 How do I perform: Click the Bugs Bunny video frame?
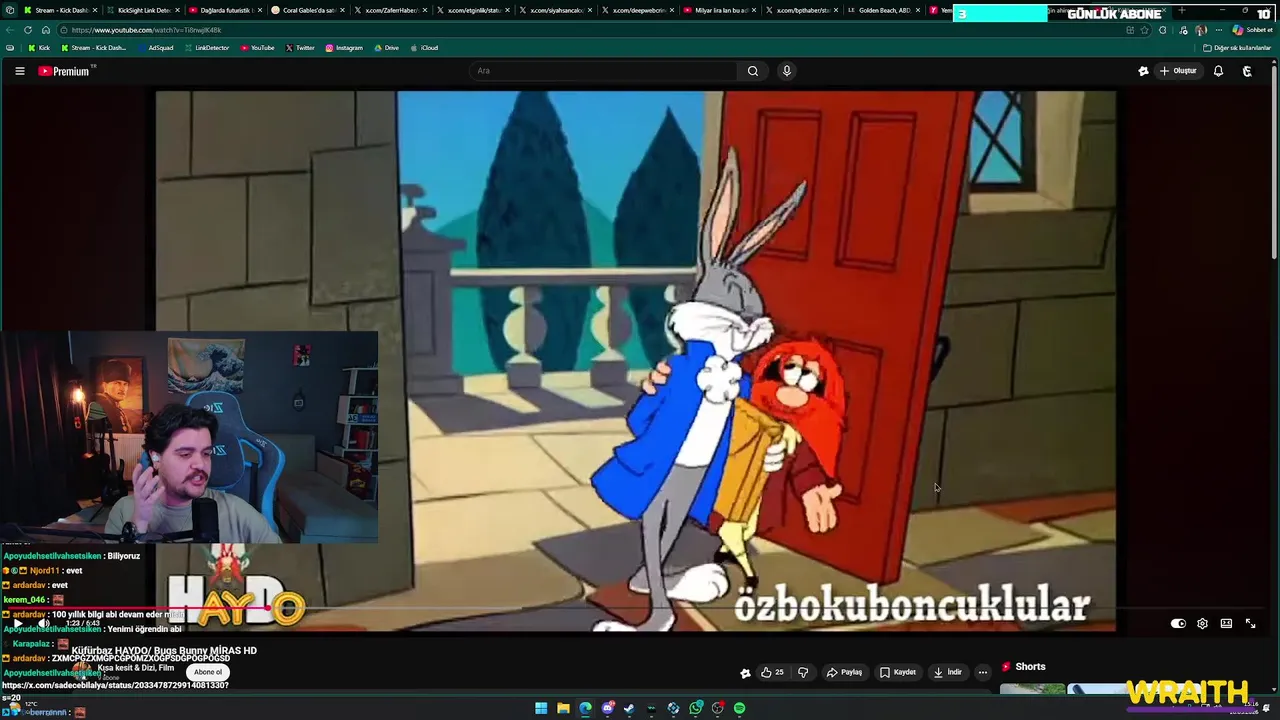tap(636, 360)
